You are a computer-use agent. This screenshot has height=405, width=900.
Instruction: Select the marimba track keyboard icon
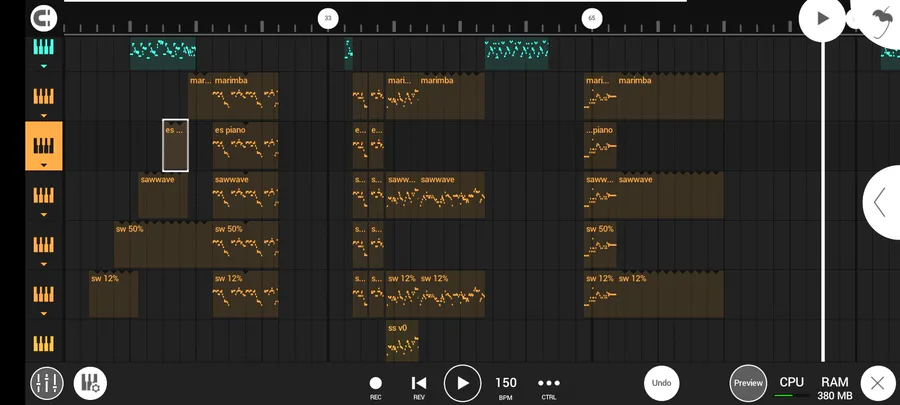[44, 96]
